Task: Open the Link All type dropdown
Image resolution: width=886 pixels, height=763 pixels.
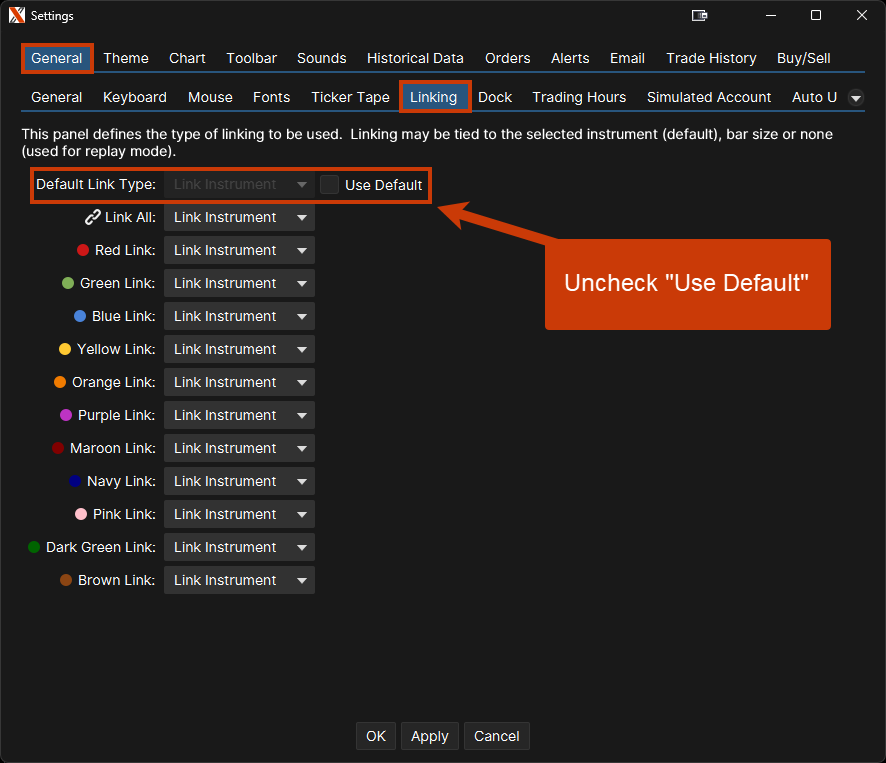Action: click(x=239, y=217)
